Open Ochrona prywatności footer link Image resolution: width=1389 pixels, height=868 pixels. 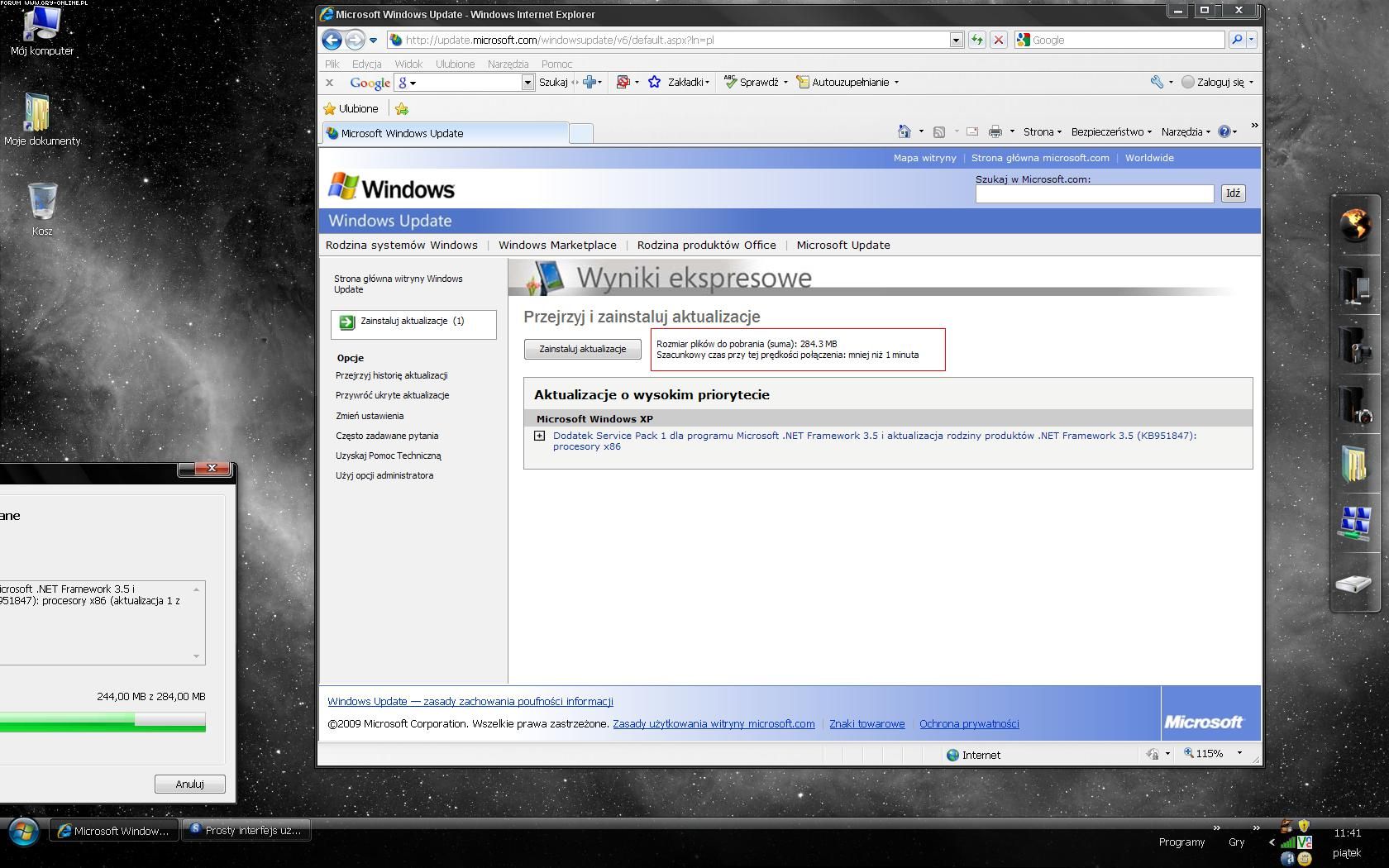(x=969, y=723)
